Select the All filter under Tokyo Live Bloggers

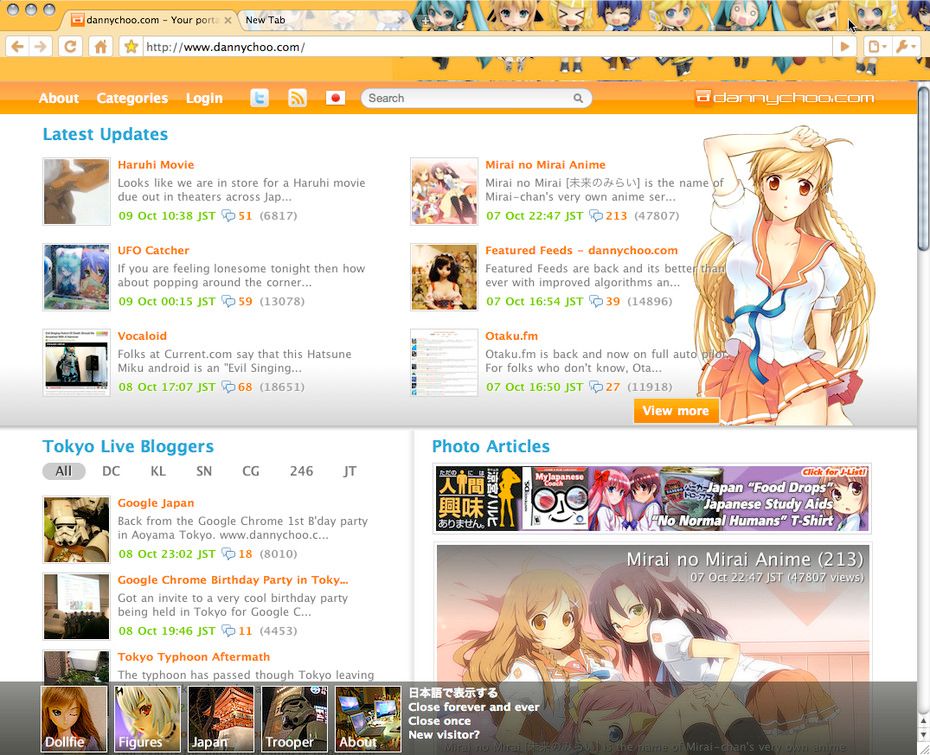click(63, 471)
